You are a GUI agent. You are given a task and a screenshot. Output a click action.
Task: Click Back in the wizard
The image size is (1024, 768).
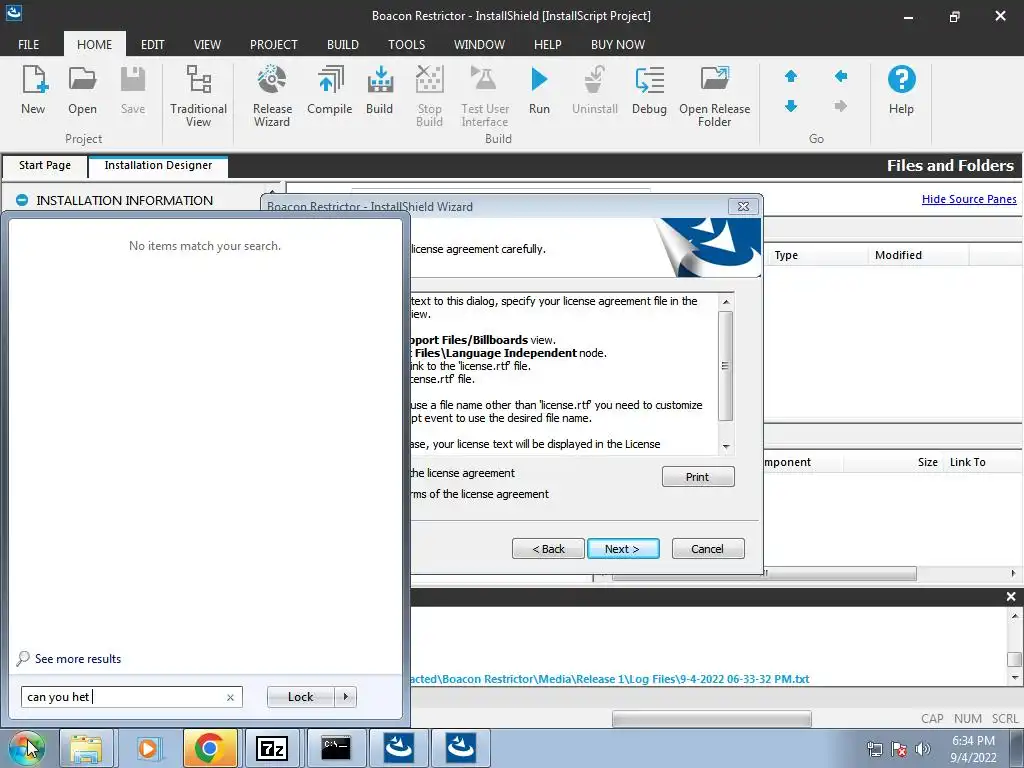pos(548,549)
